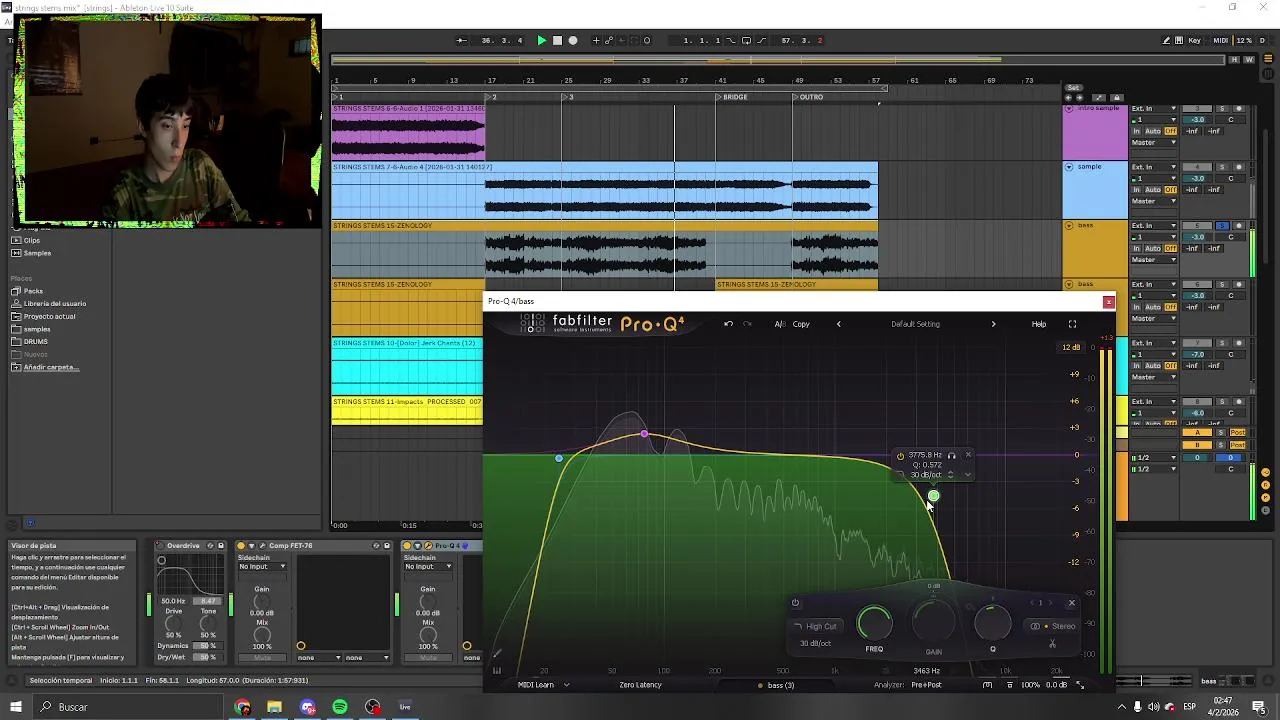Screen dimensions: 1280x720
Task: Toggle the band power button in the controls panel
Action: pos(795,603)
